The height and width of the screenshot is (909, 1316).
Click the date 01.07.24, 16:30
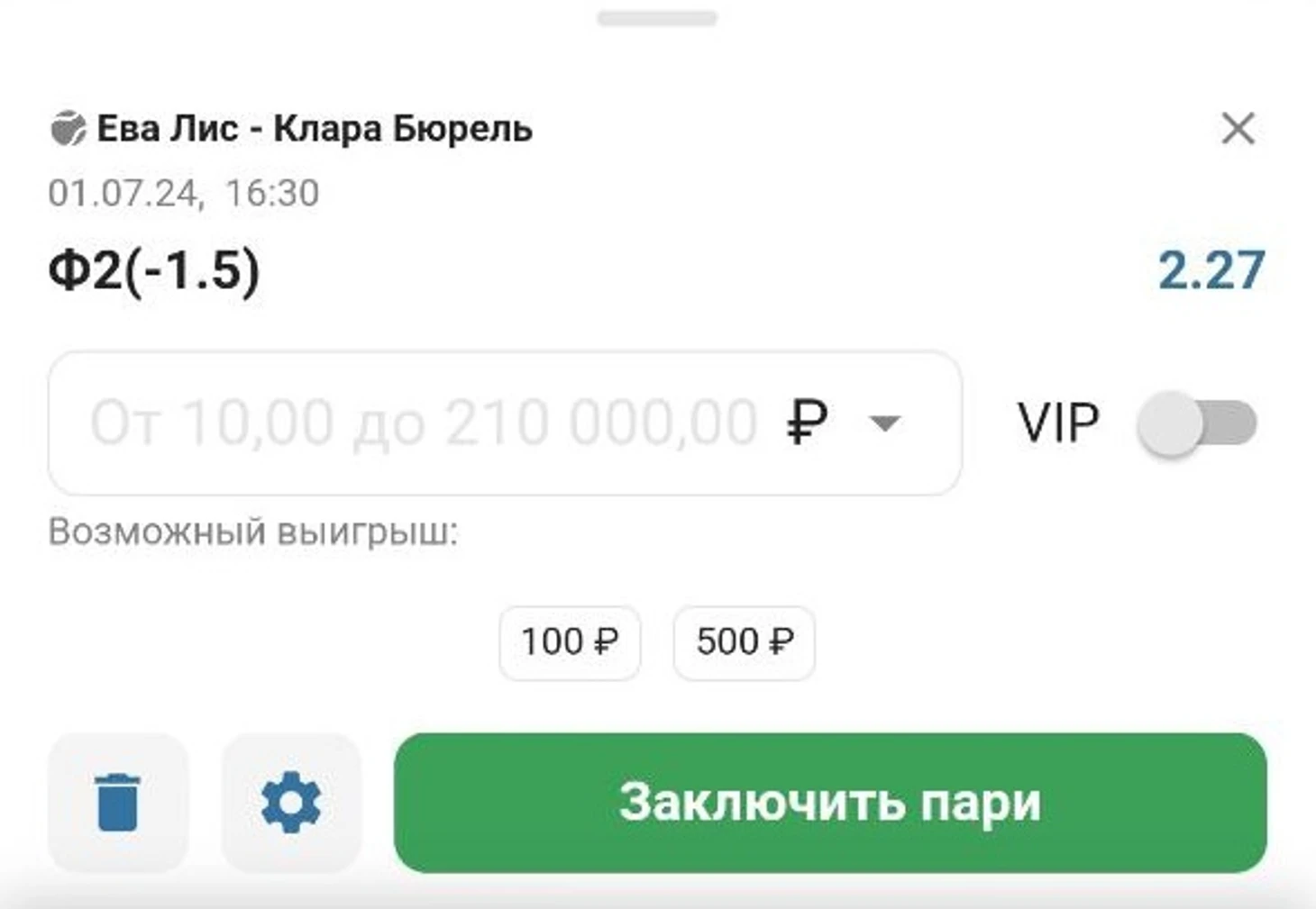pos(184,193)
